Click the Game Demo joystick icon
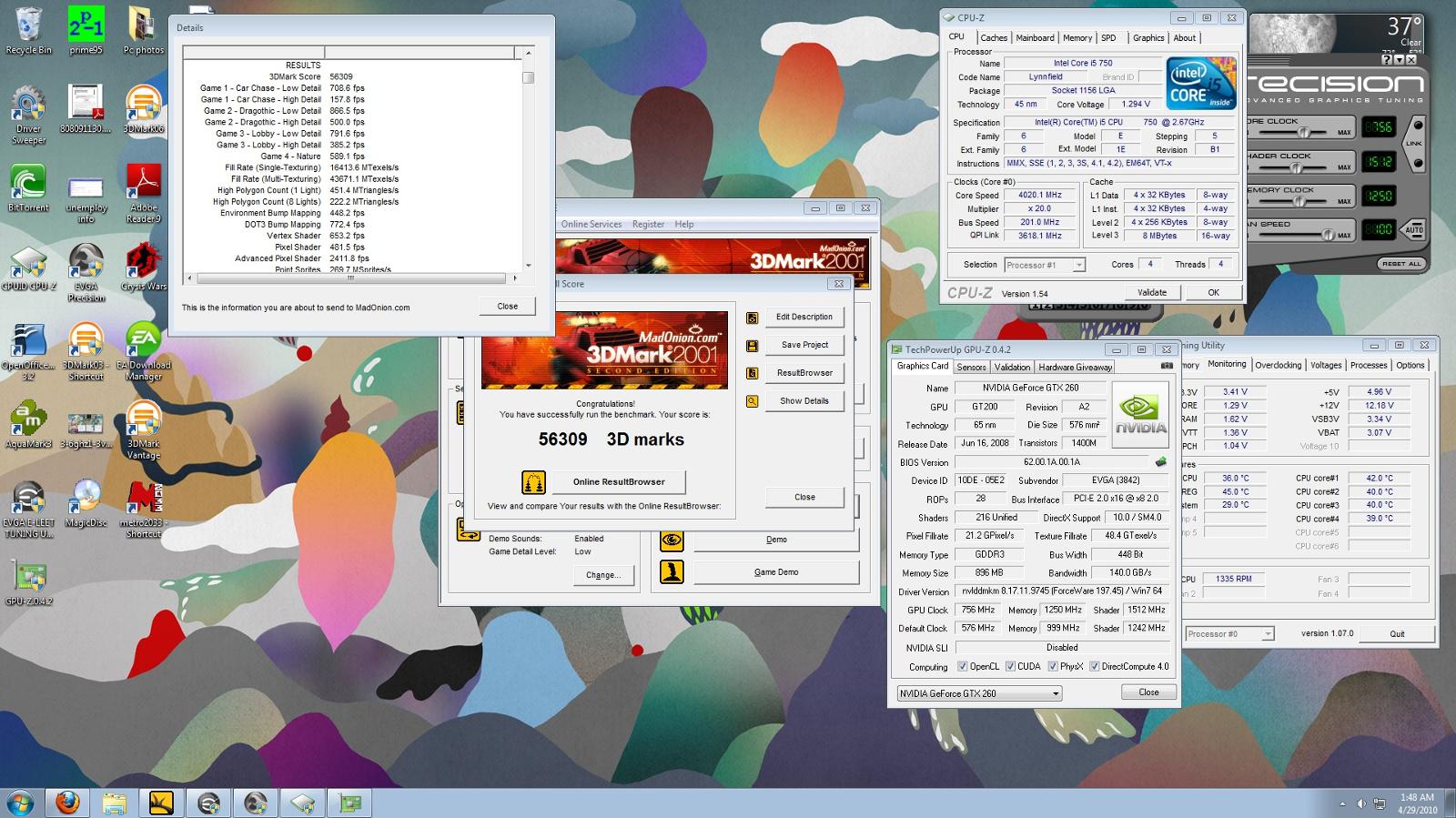The width and height of the screenshot is (1456, 818). point(672,571)
